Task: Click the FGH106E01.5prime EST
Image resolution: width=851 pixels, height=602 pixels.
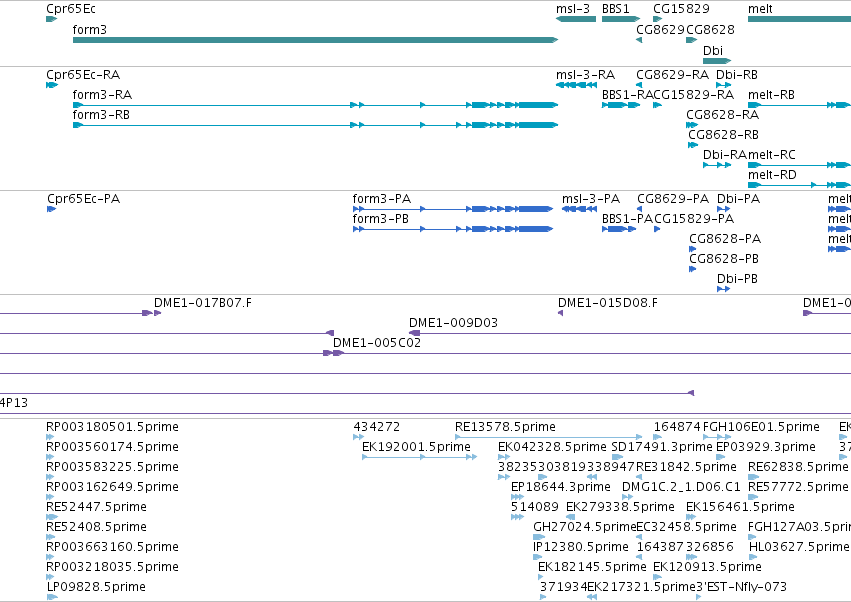Action: pyautogui.click(x=717, y=437)
